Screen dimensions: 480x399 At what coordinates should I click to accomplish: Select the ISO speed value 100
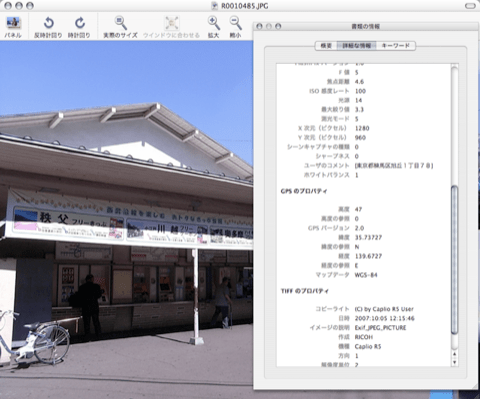360,91
